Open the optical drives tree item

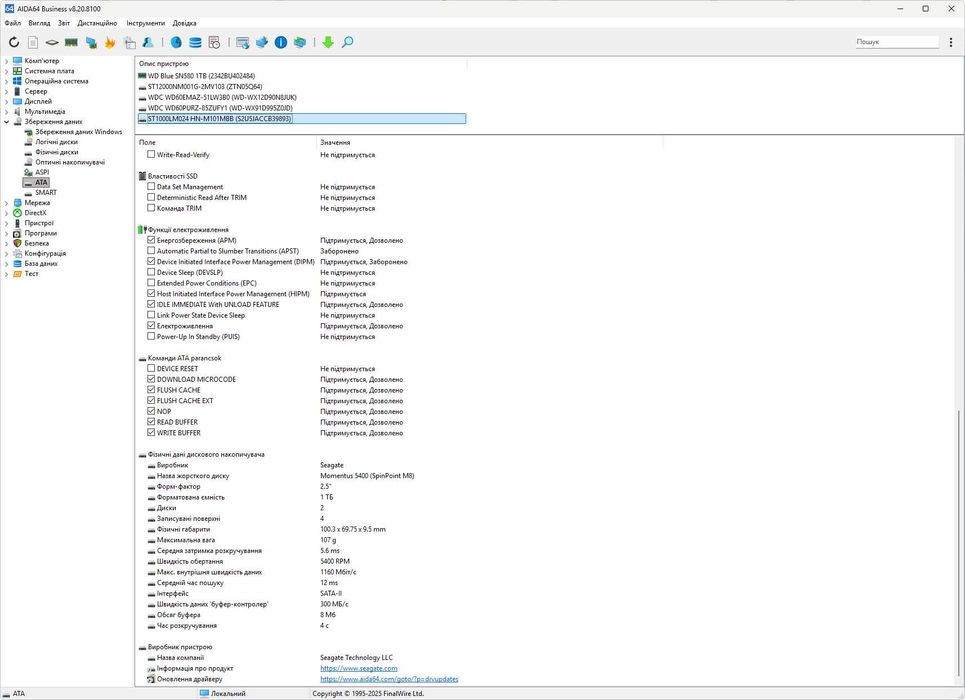click(x=70, y=162)
